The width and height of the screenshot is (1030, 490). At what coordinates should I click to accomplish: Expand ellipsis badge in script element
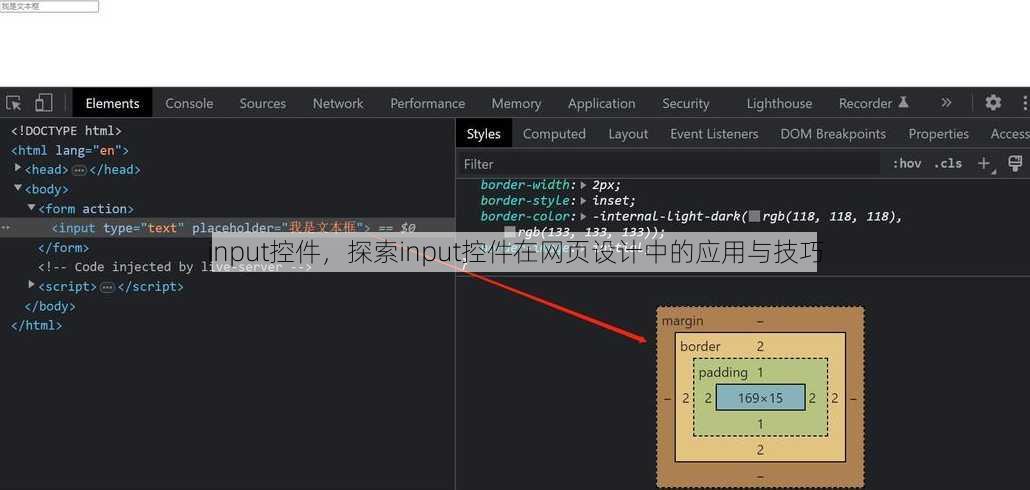[x=107, y=287]
